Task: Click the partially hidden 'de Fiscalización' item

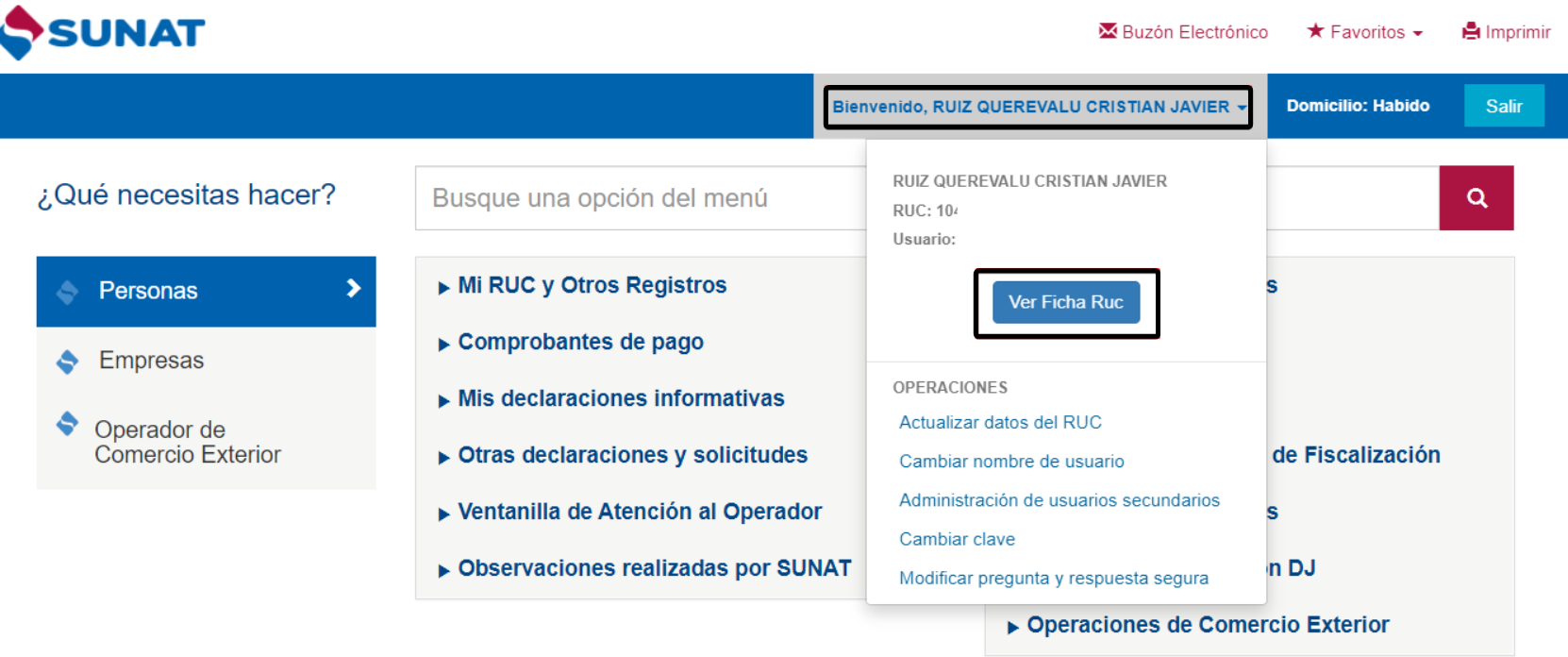Action: pyautogui.click(x=1356, y=455)
